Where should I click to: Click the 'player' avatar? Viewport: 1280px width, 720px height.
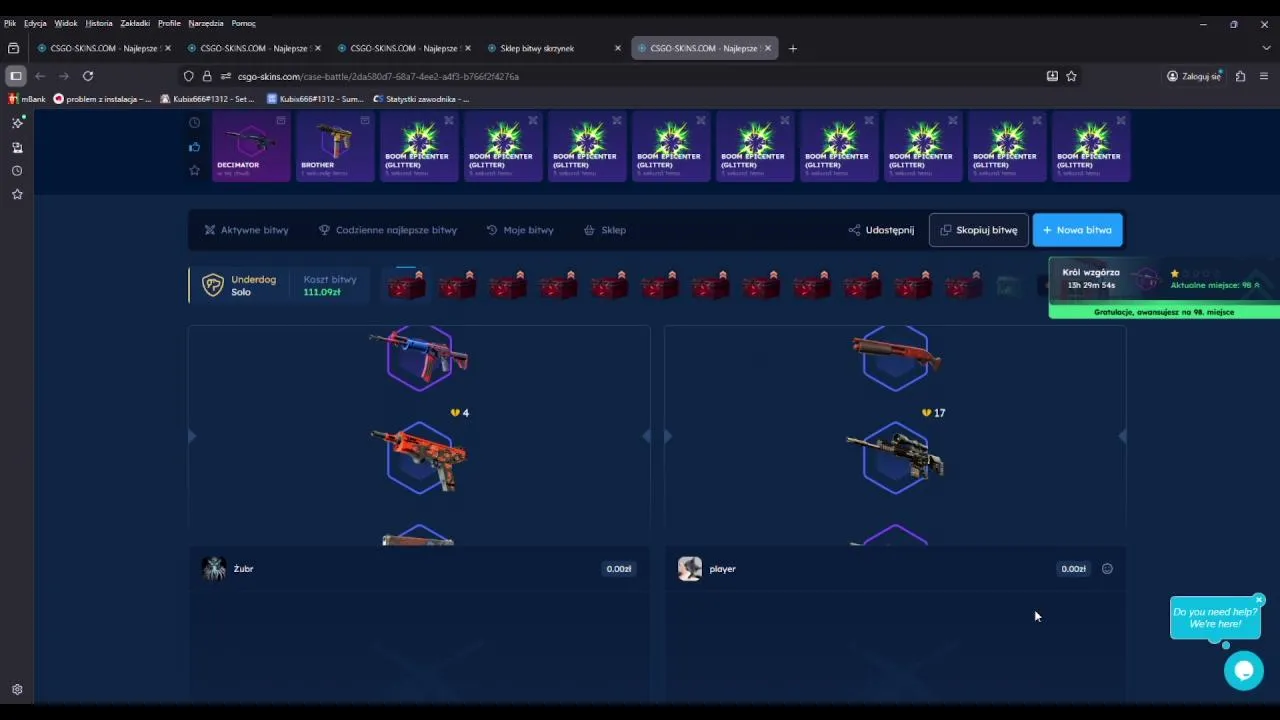click(690, 569)
